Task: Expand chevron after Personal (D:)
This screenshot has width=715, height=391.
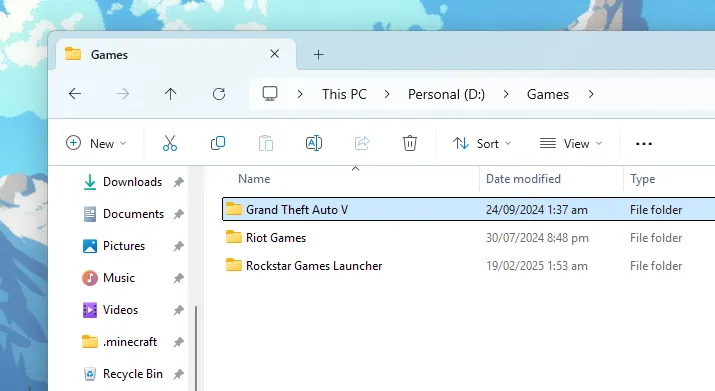Action: 506,94
